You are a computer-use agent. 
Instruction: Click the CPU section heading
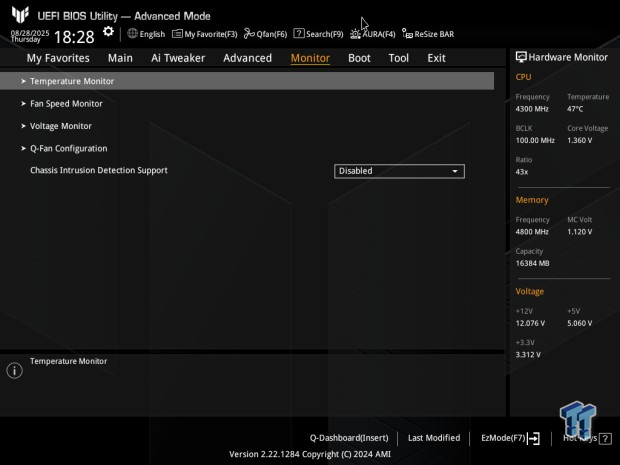[523, 77]
